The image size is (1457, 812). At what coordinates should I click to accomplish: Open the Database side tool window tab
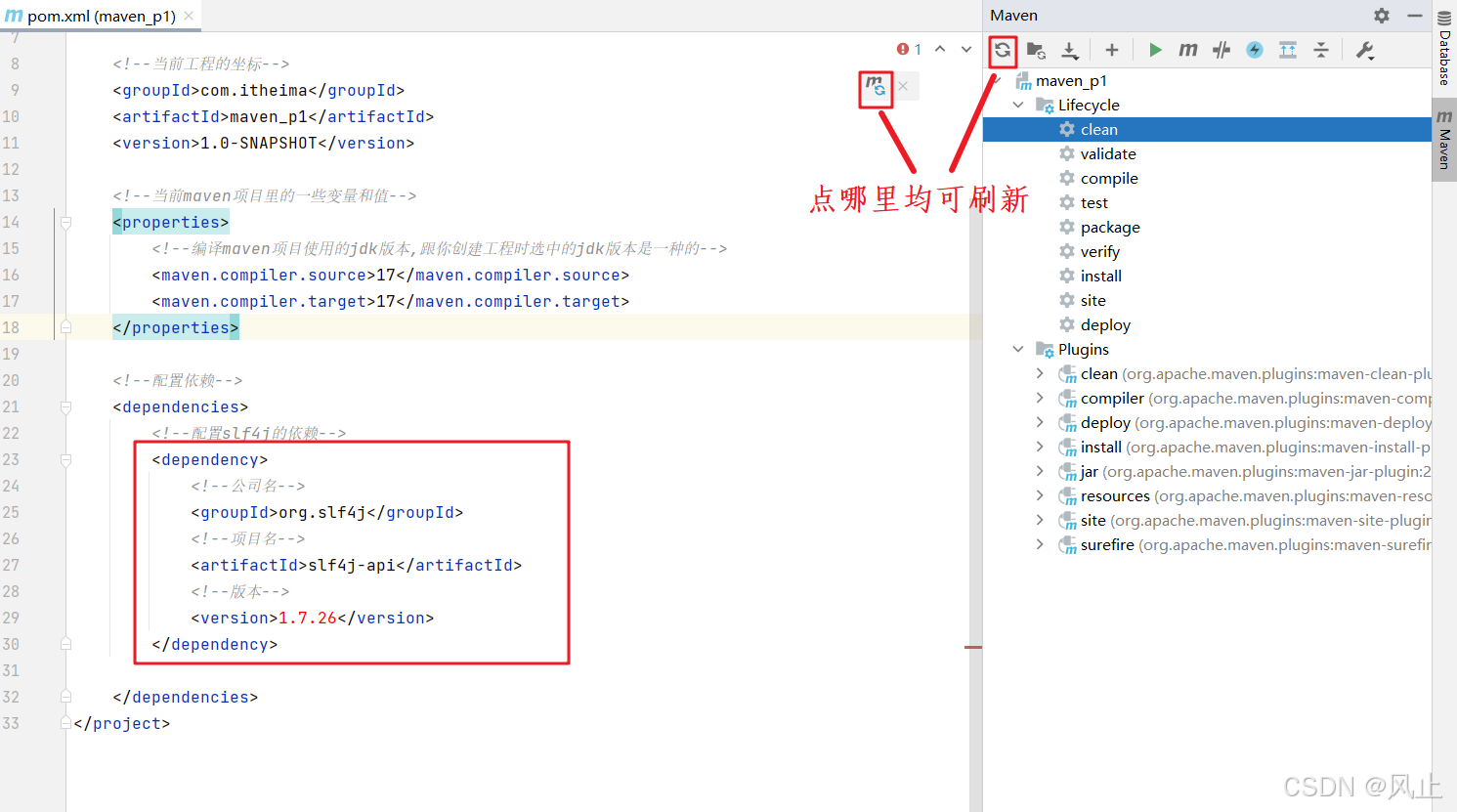click(x=1444, y=49)
